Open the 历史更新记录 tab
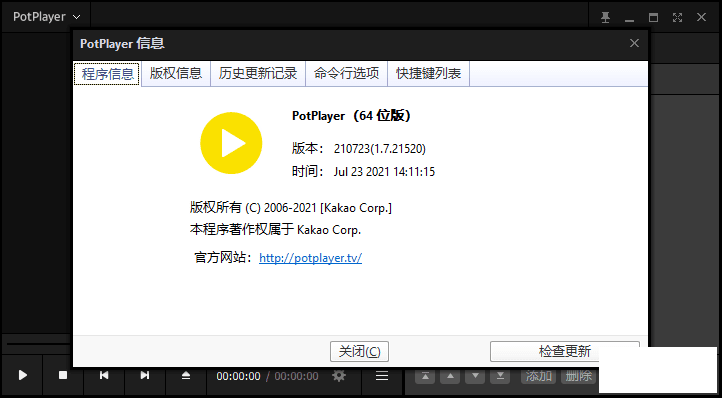The height and width of the screenshot is (398, 722). click(258, 73)
